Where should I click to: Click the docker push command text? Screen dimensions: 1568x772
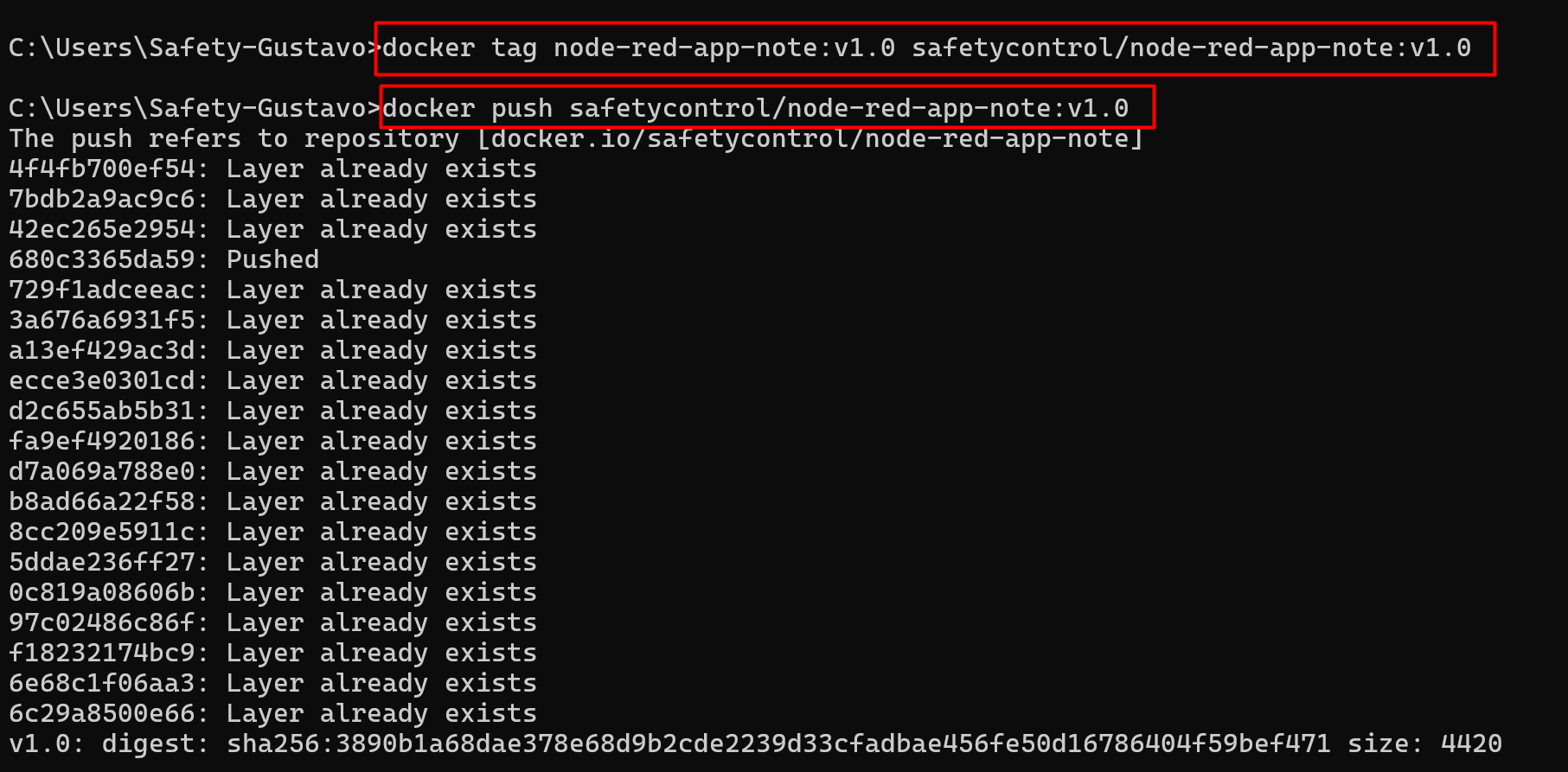click(x=755, y=108)
